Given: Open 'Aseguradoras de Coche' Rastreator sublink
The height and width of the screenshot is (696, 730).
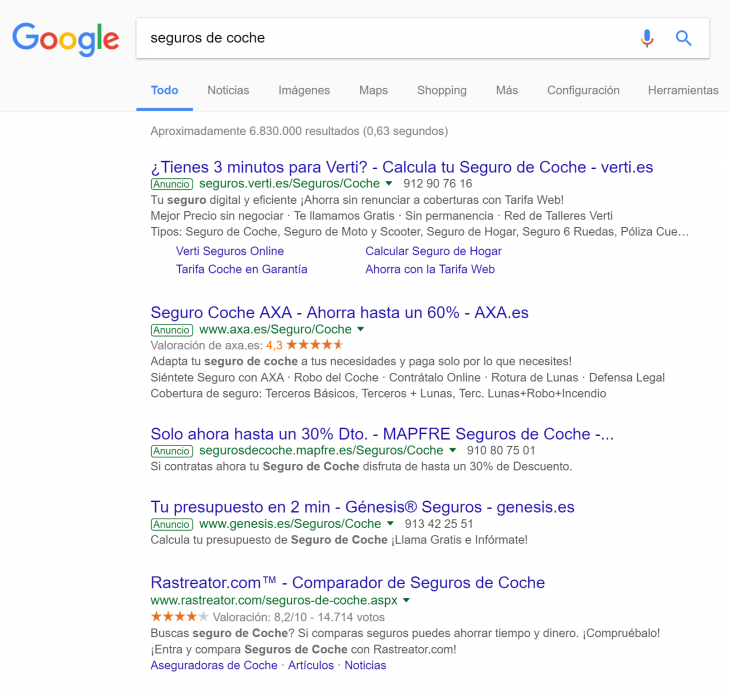Looking at the screenshot, I should [x=214, y=665].
